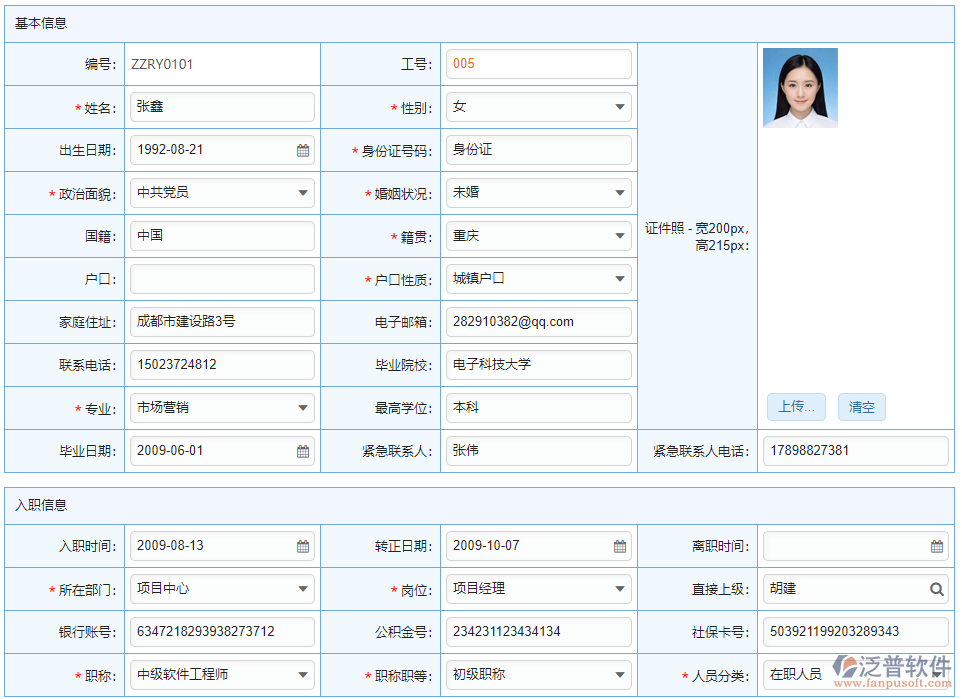Screen dimensions: 962x699
Task: Open calendar picker for 毕业日期
Action: click(x=303, y=451)
